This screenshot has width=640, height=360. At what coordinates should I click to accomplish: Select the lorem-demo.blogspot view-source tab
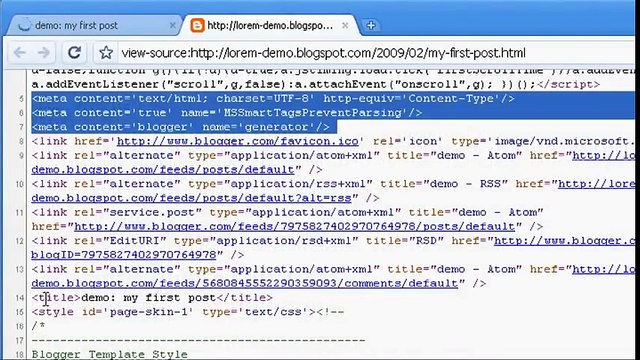click(x=269, y=26)
